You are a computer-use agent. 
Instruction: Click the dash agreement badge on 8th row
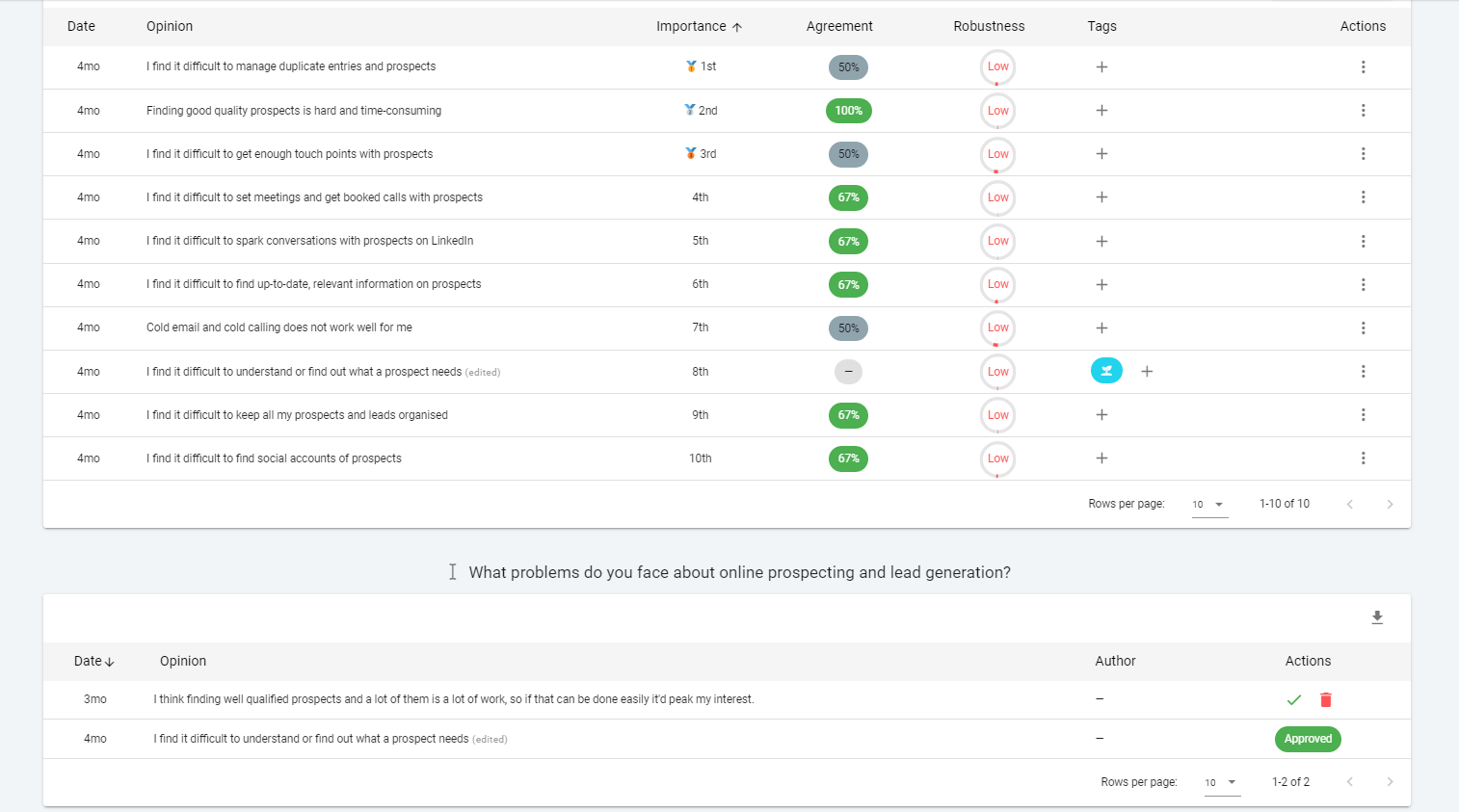point(848,372)
